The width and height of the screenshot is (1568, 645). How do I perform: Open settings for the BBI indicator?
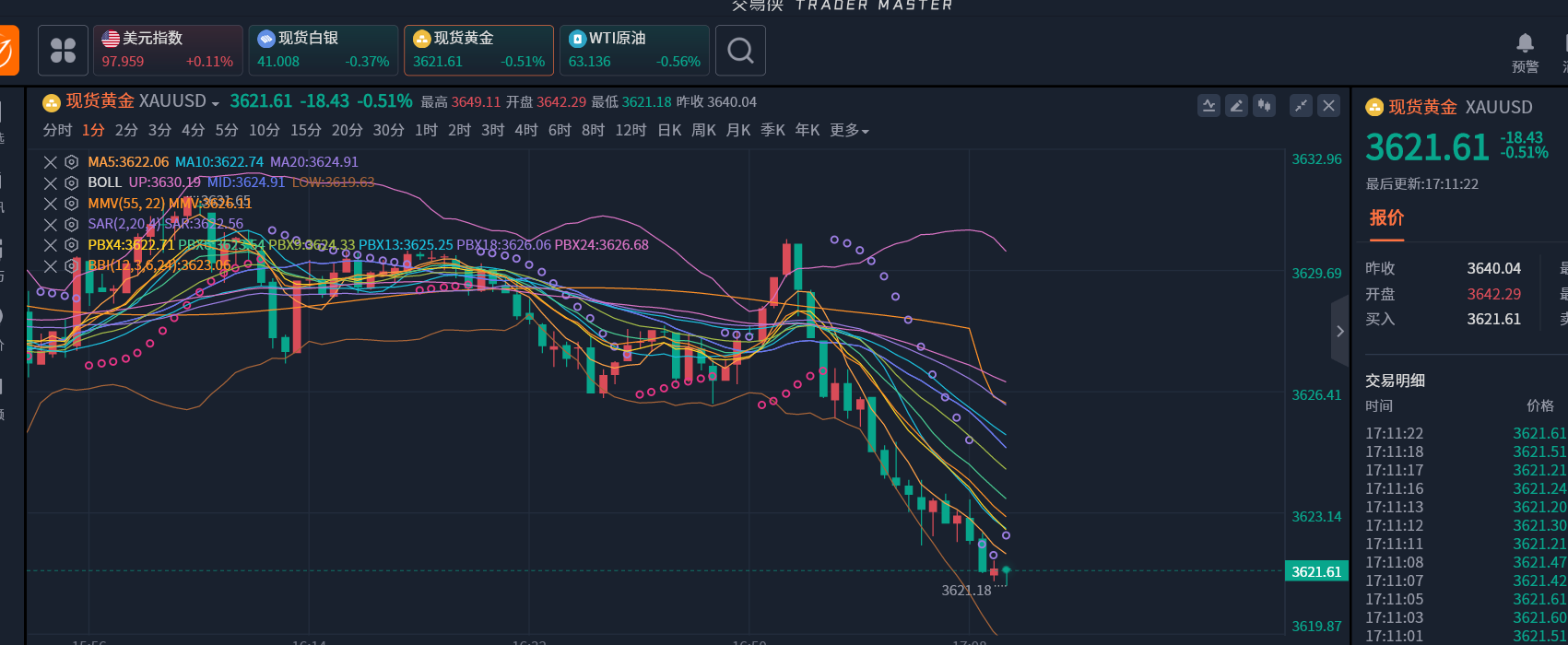coord(71,266)
